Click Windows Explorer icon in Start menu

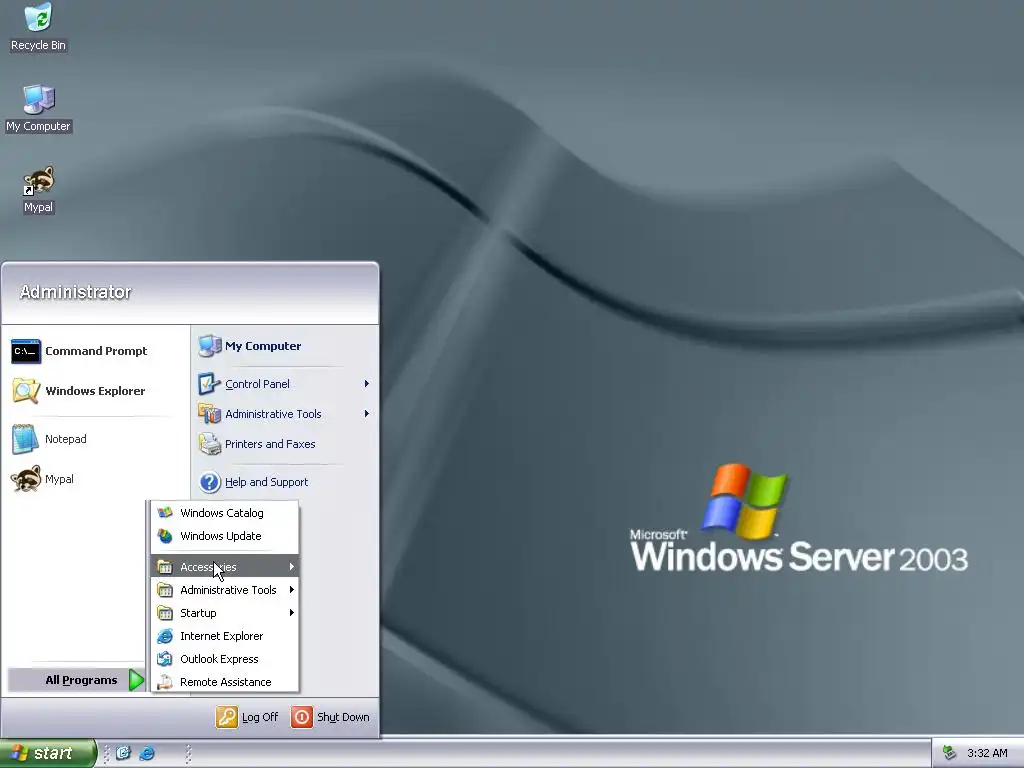[25, 391]
